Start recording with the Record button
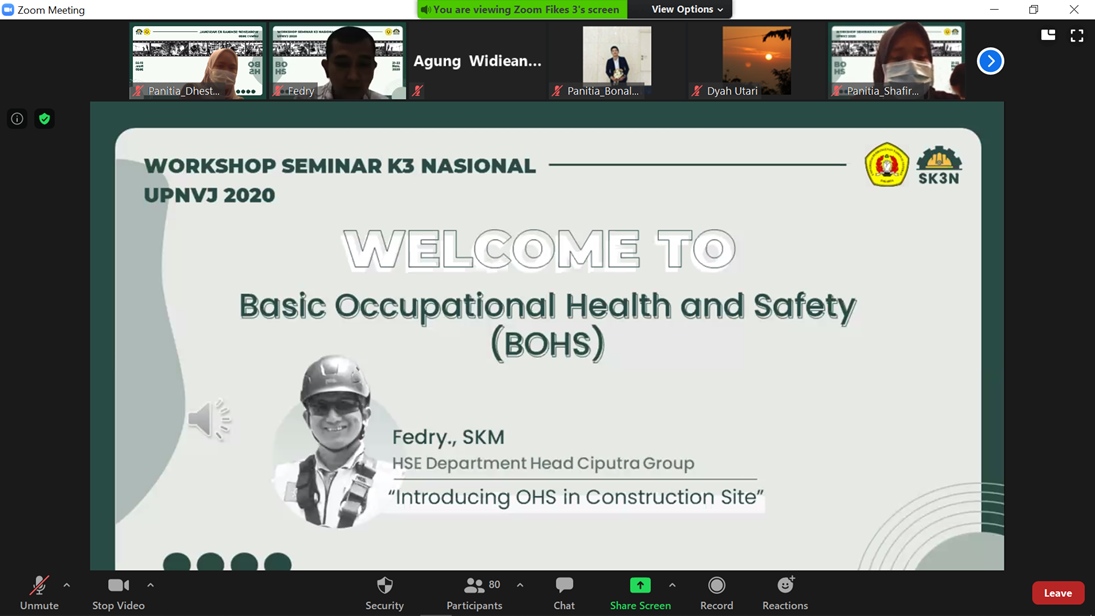1095x616 pixels. (716, 592)
